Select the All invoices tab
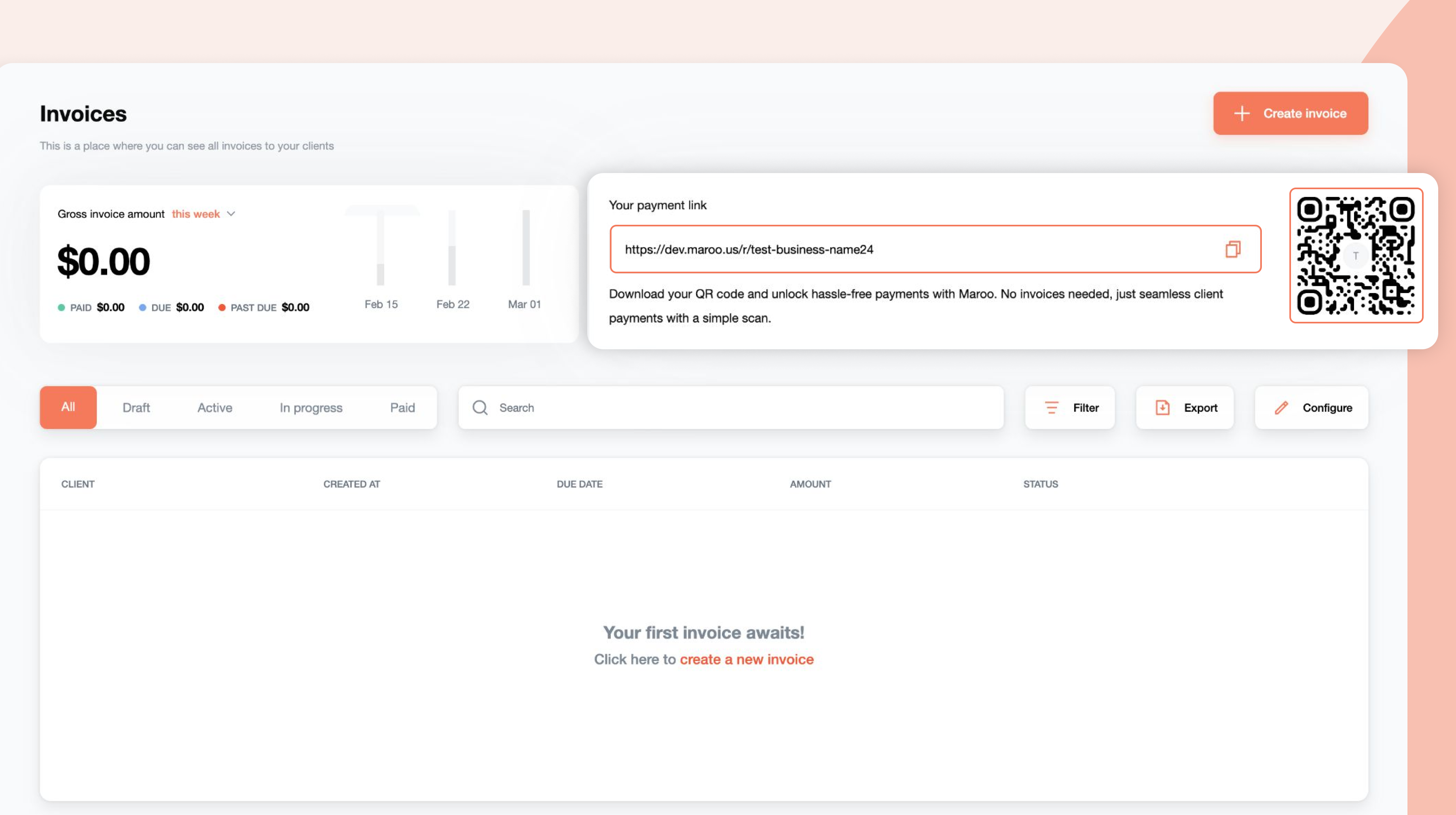 coord(68,407)
